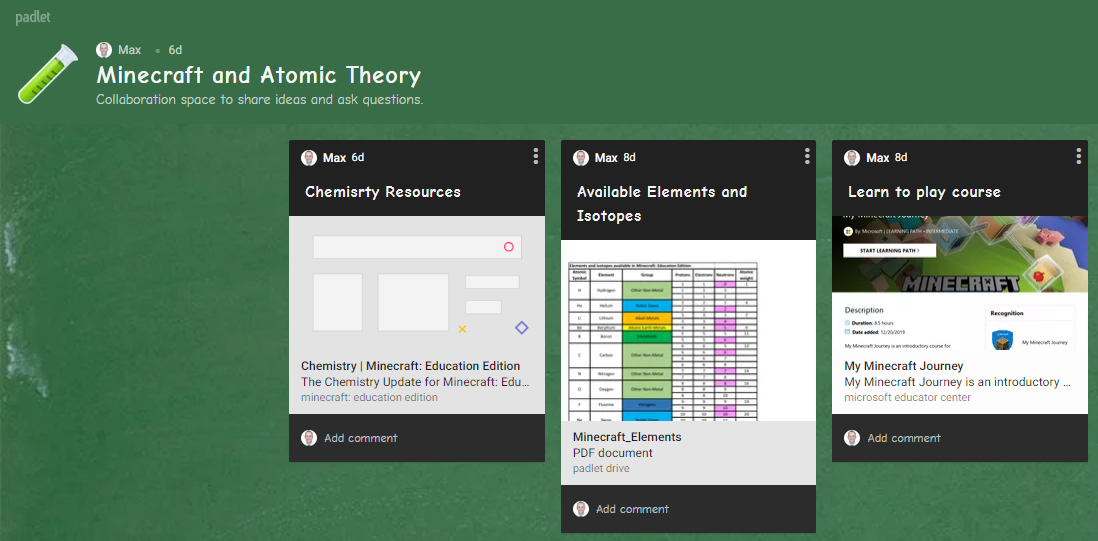Viewport: 1098px width, 541px height.
Task: Add comment on Chemisrty Resources card
Action: tap(361, 438)
